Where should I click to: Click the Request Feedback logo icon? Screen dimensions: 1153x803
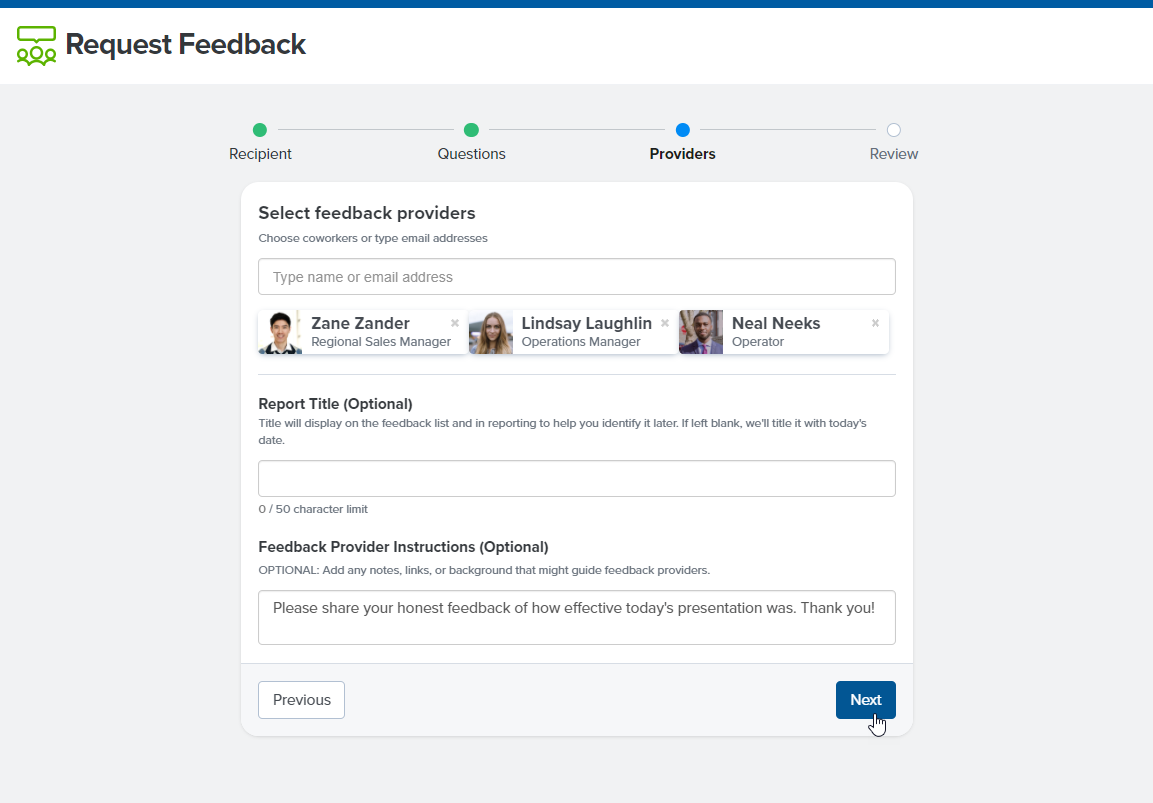tap(36, 44)
